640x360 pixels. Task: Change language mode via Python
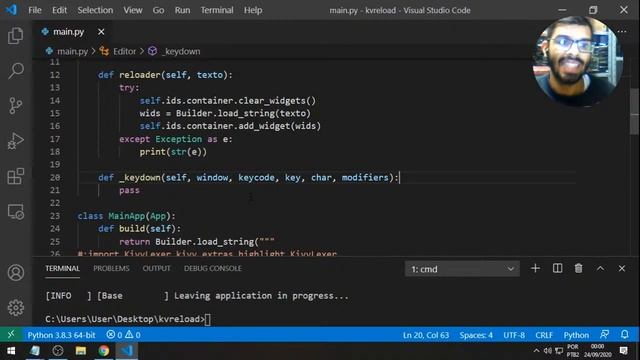[x=576, y=335]
